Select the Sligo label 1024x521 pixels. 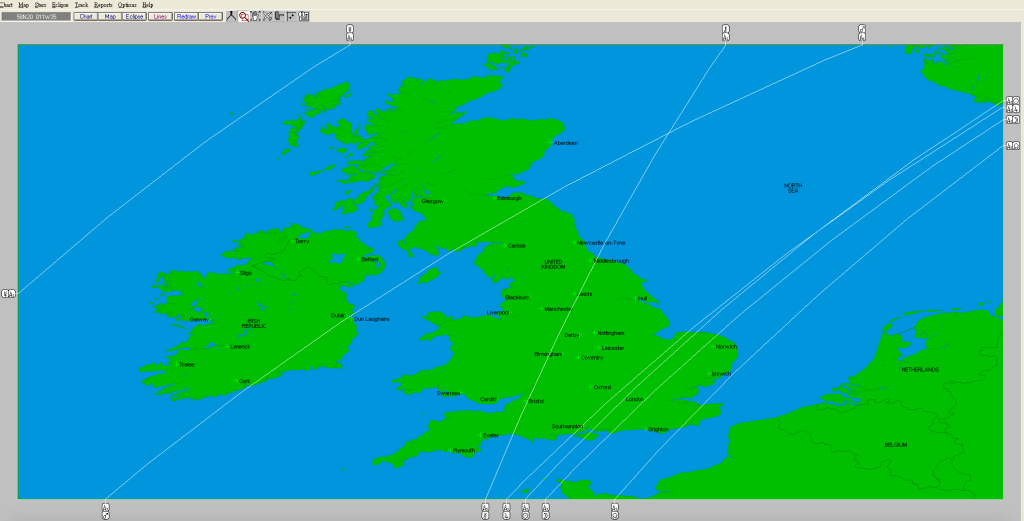pyautogui.click(x=246, y=274)
